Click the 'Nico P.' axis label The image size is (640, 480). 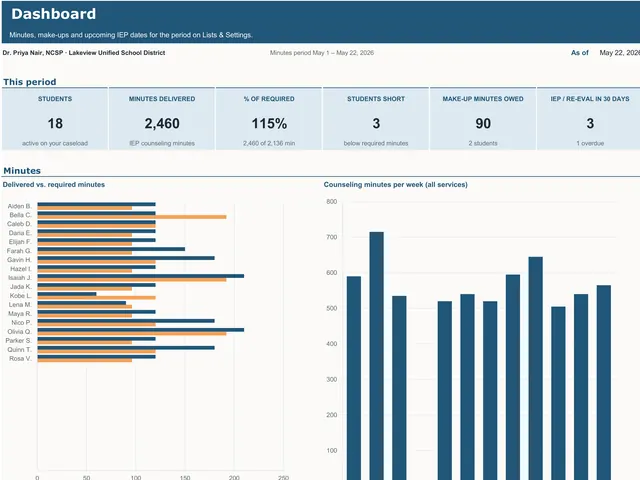click(x=21, y=322)
